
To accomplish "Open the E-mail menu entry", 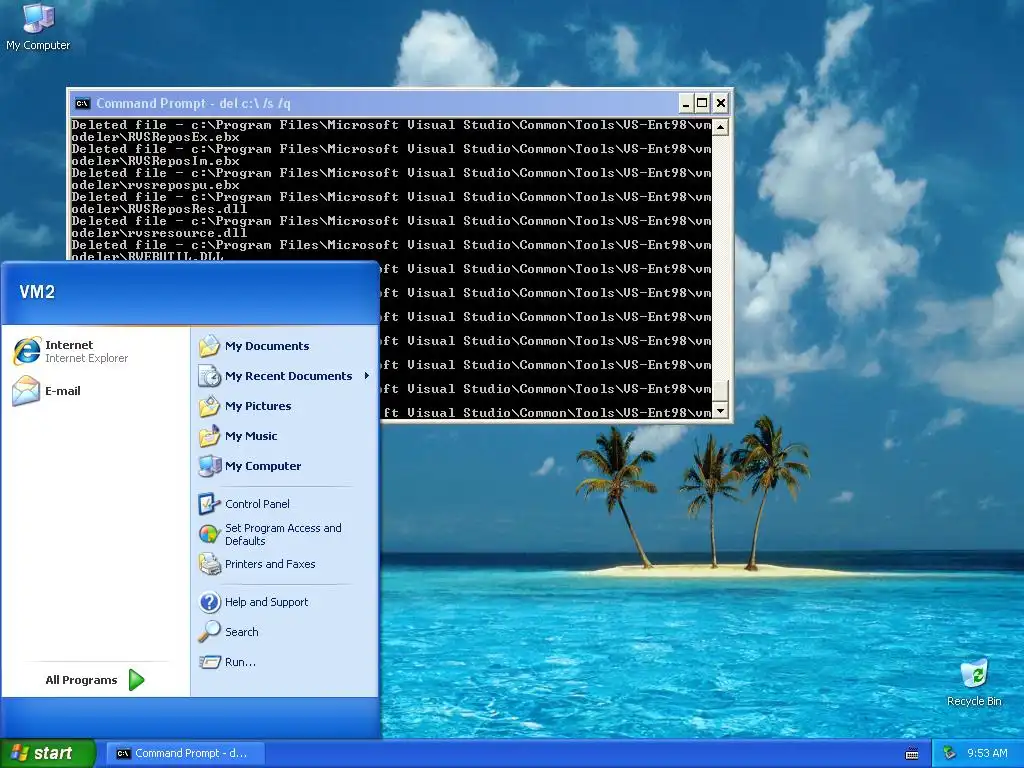I will 97,391.
